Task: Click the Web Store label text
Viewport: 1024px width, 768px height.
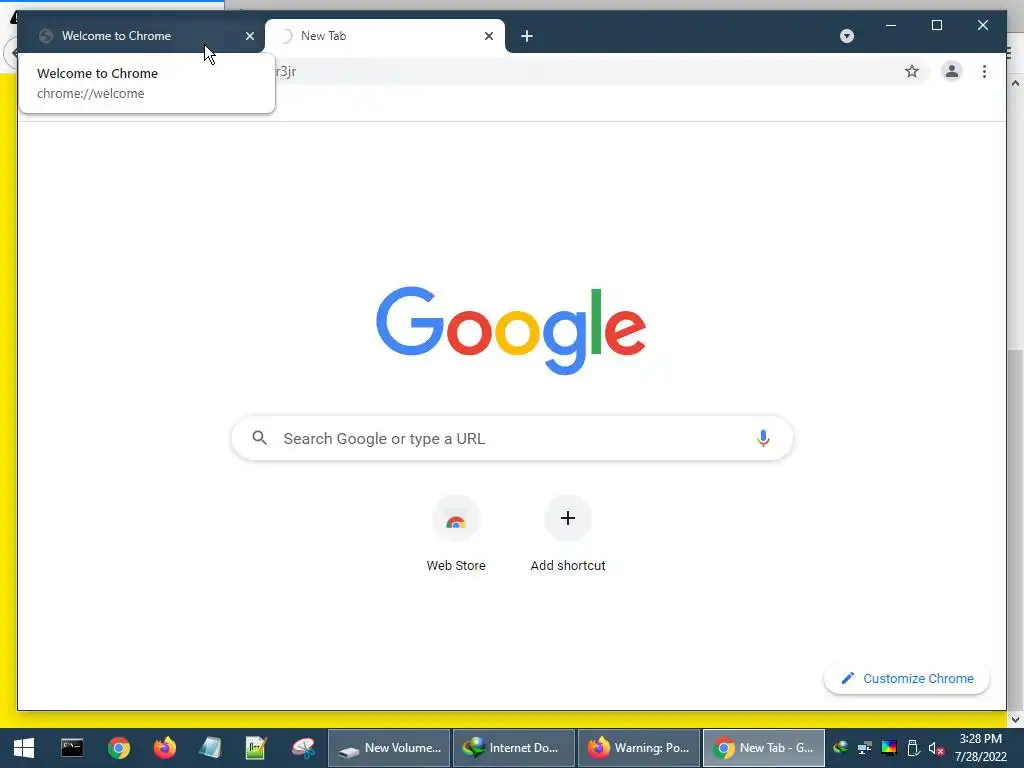Action: 456,566
